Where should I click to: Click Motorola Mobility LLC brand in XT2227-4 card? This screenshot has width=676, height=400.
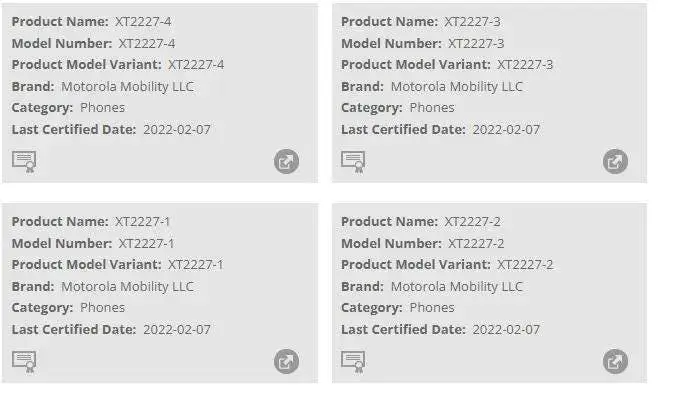click(128, 87)
